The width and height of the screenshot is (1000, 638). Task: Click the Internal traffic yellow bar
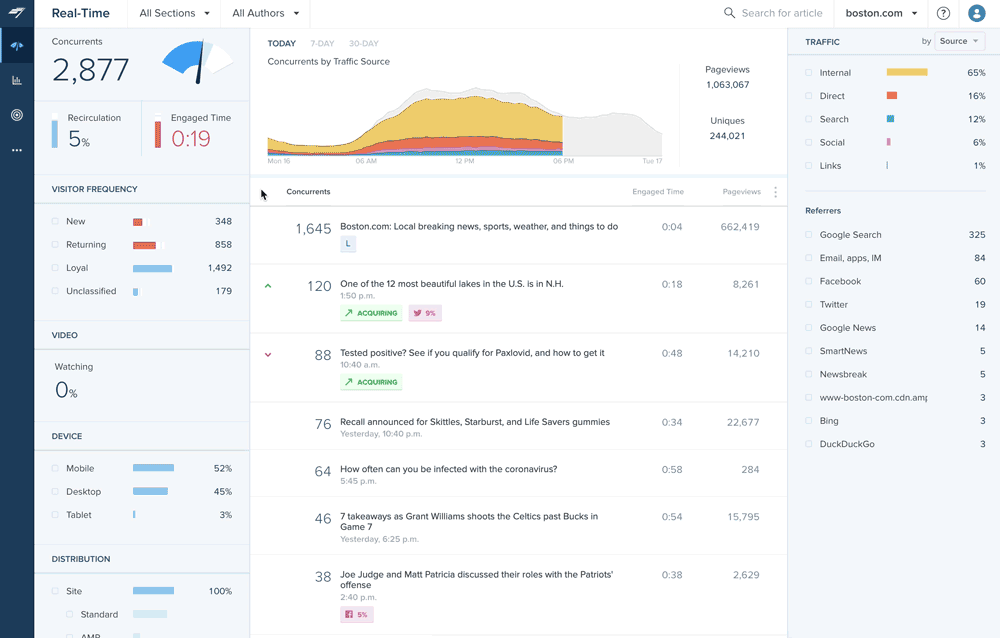(x=907, y=73)
